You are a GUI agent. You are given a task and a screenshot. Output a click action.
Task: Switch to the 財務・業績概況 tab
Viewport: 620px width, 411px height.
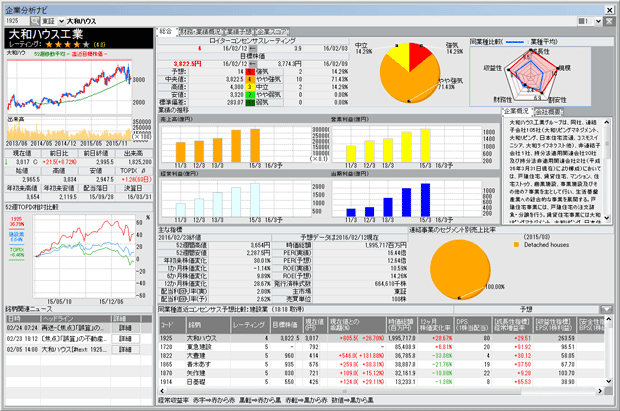pyautogui.click(x=201, y=32)
